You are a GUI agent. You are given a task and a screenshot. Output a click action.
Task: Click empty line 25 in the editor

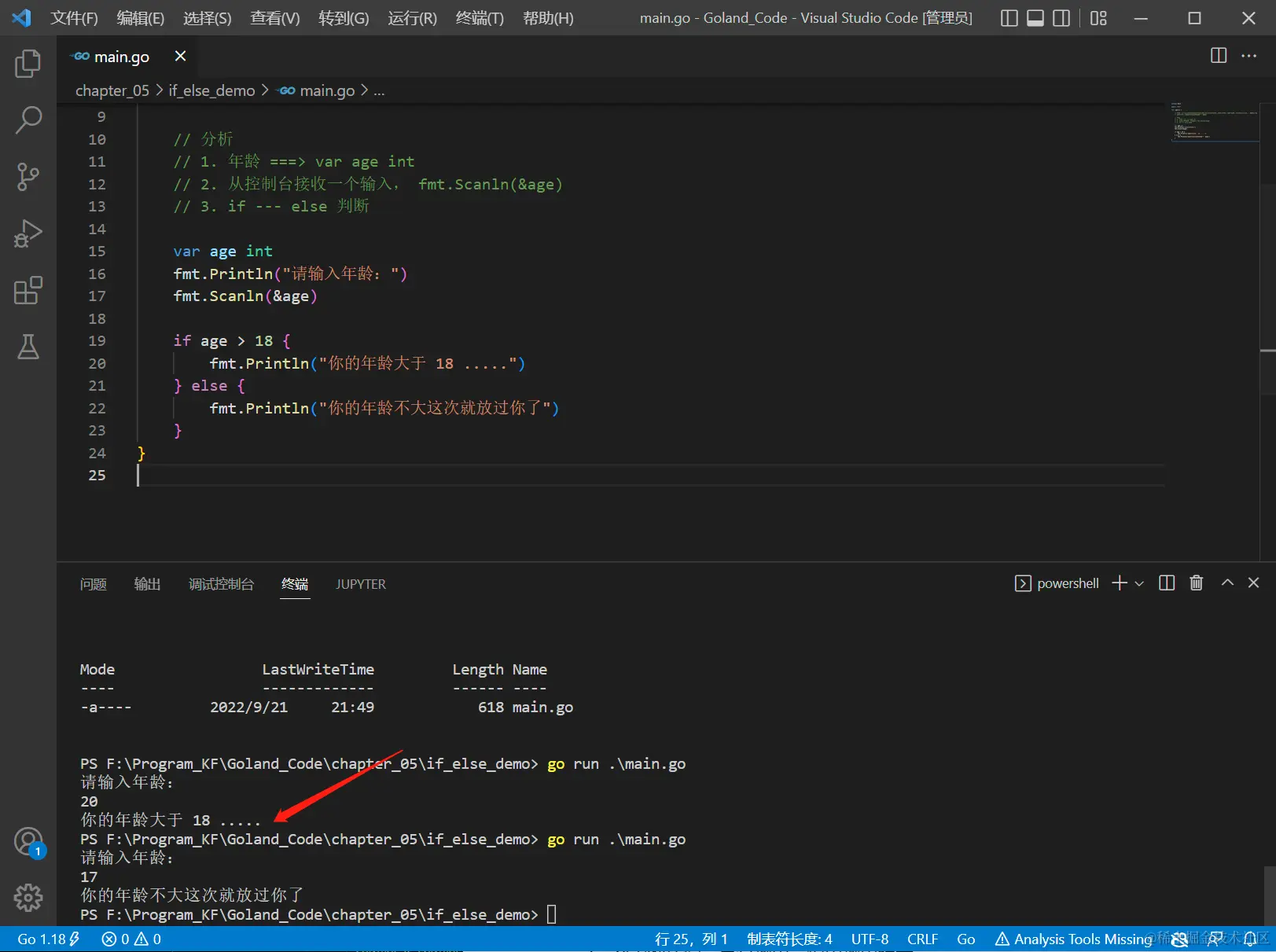(x=649, y=475)
